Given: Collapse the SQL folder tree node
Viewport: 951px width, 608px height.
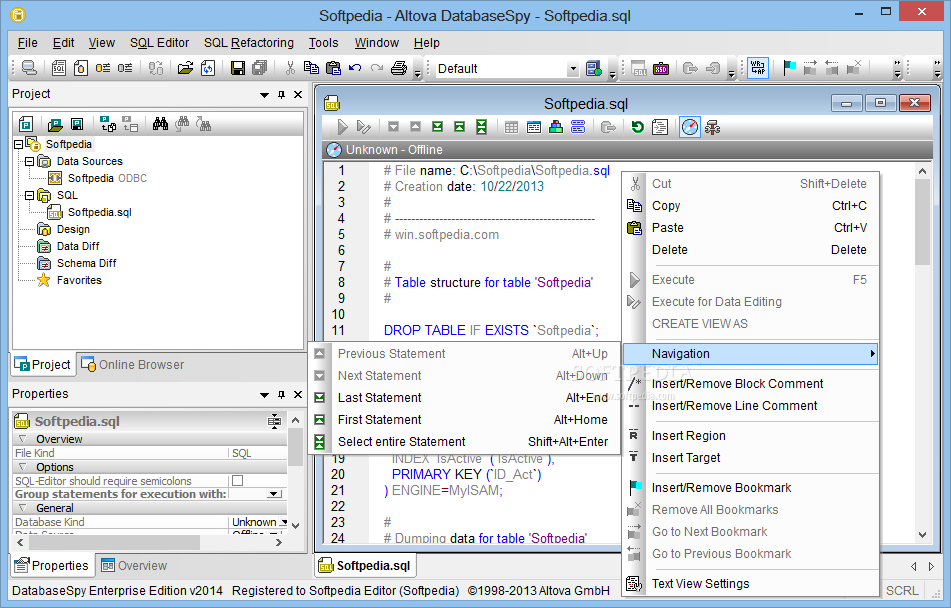Looking at the screenshot, I should (x=29, y=195).
